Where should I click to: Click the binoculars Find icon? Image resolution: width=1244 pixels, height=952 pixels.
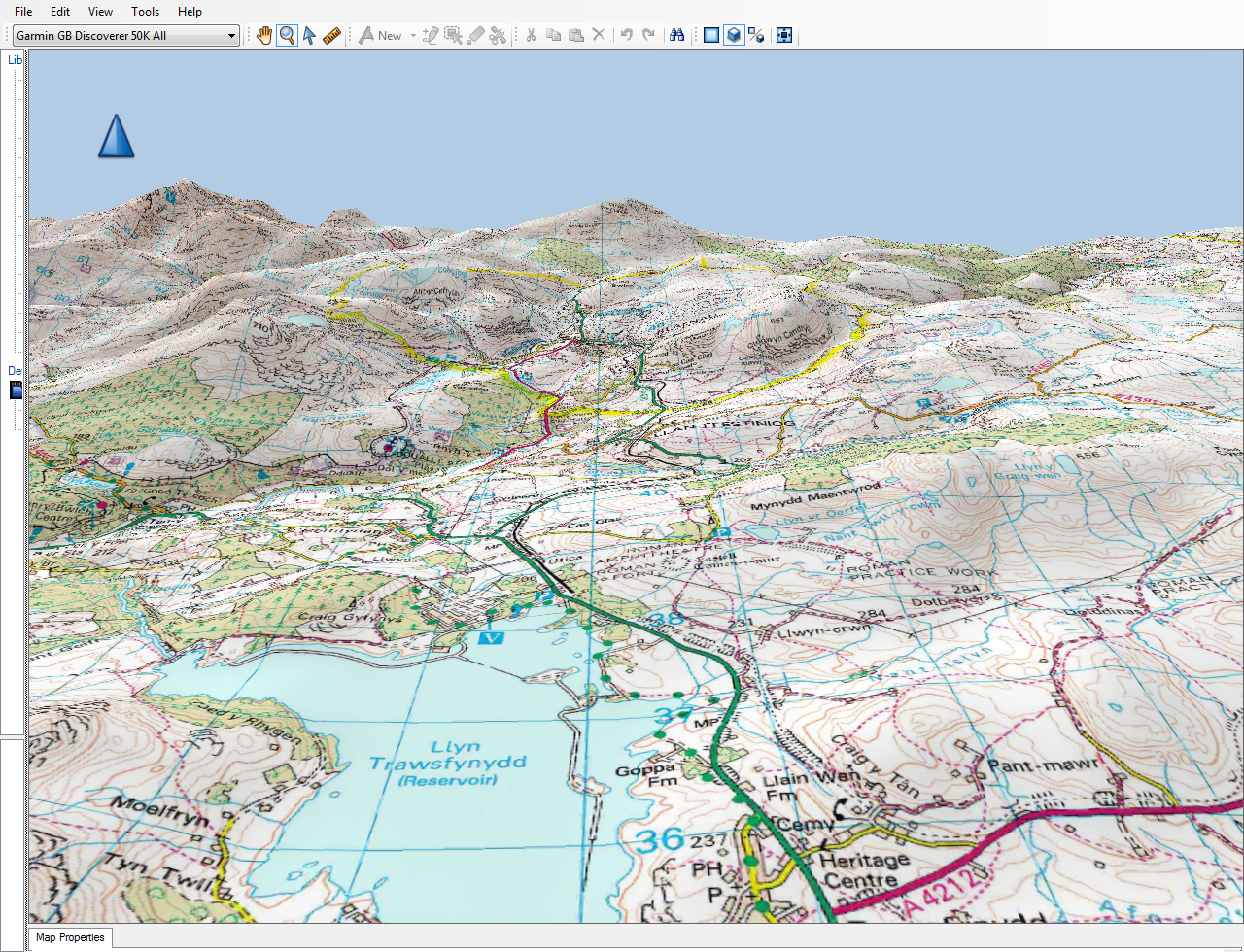pyautogui.click(x=677, y=36)
